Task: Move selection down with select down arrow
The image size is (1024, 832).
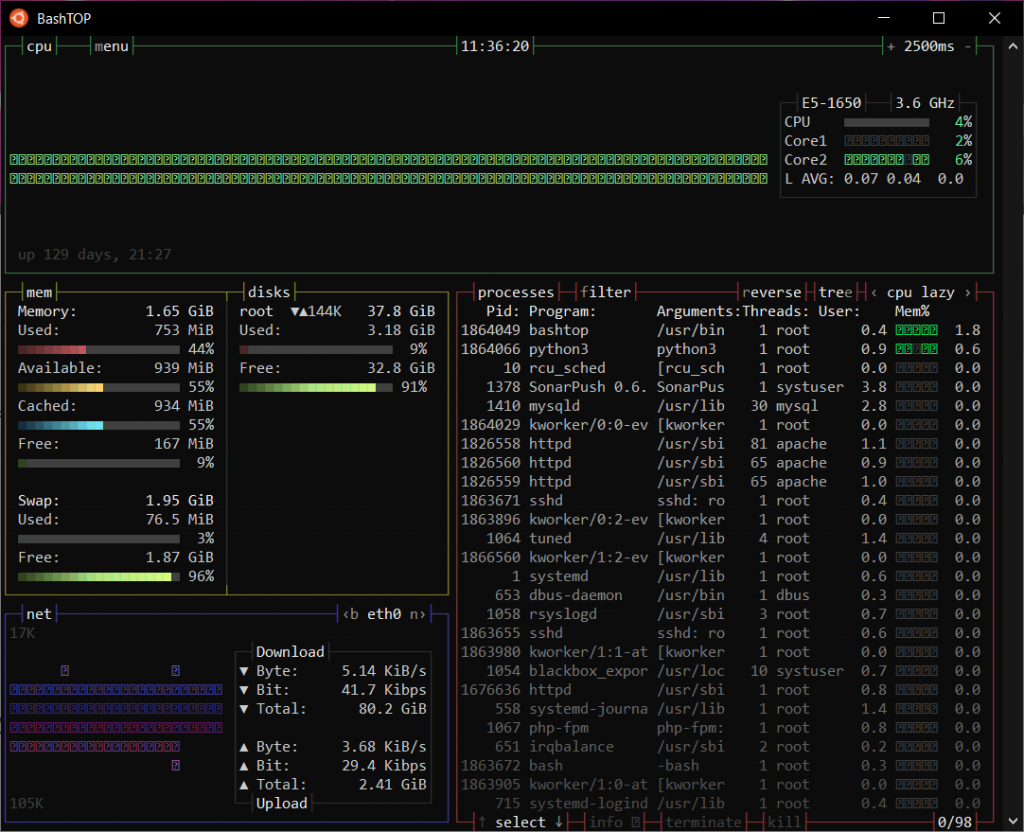Action: pos(557,822)
